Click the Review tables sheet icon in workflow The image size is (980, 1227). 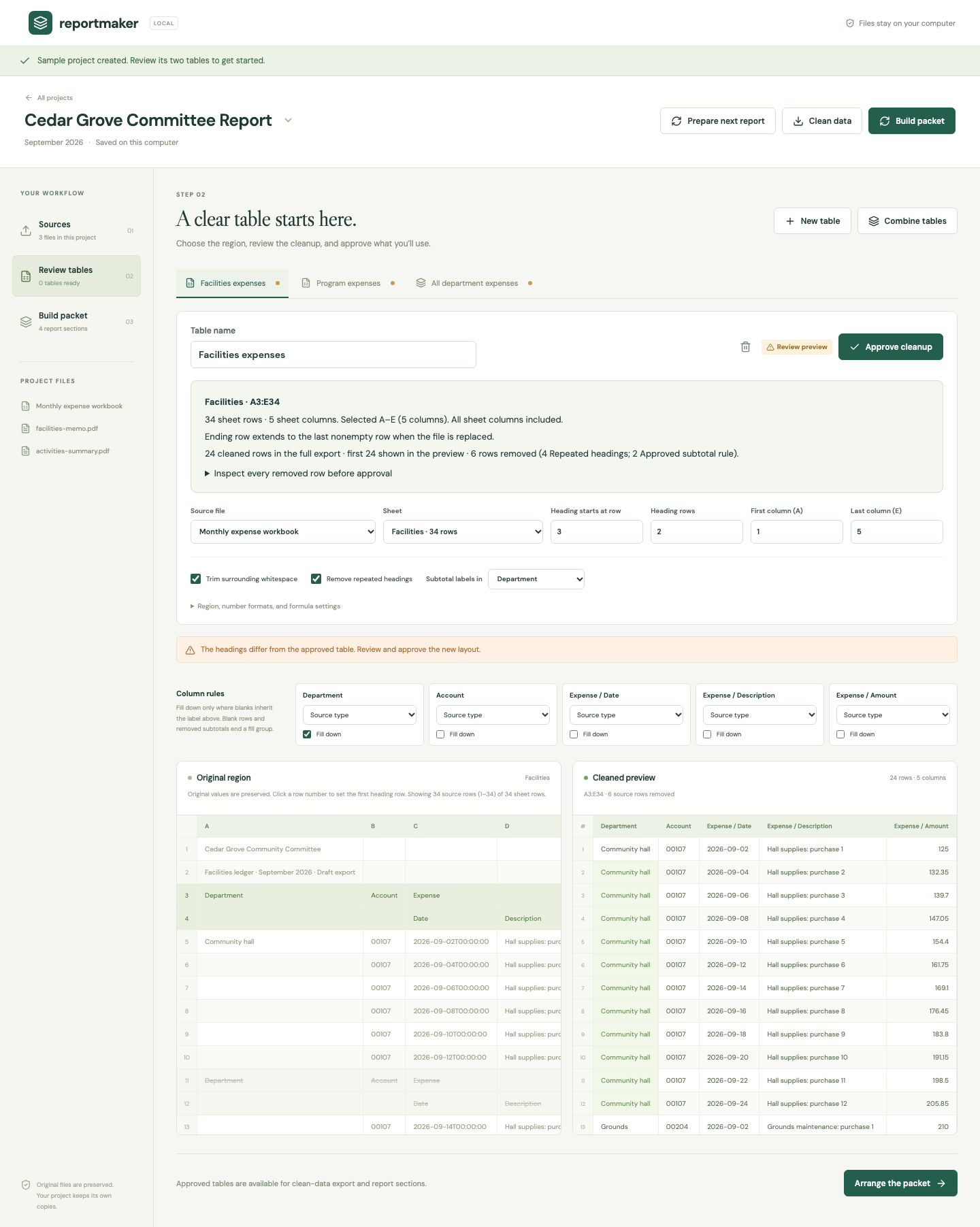26,276
